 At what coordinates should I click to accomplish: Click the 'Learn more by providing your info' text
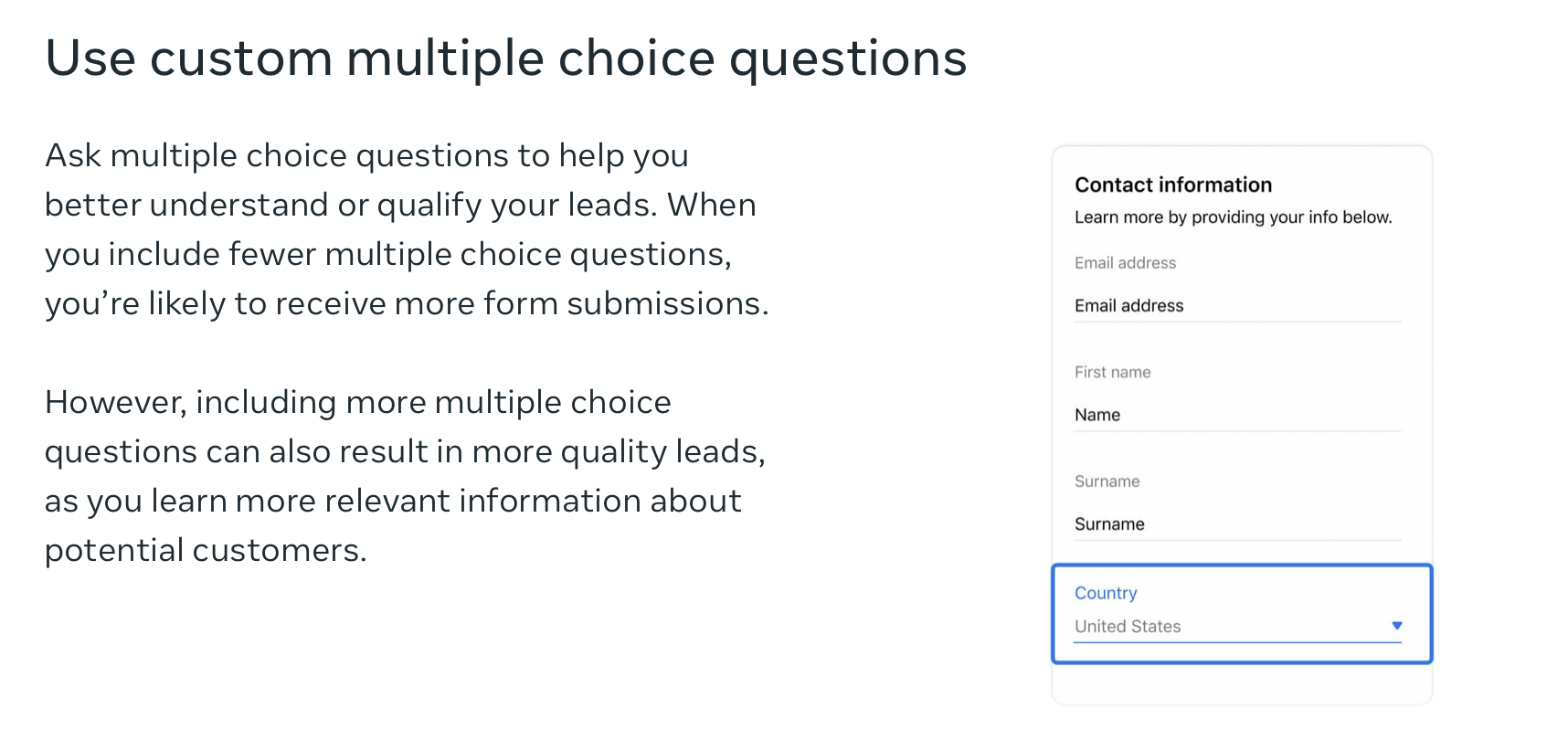point(1233,217)
